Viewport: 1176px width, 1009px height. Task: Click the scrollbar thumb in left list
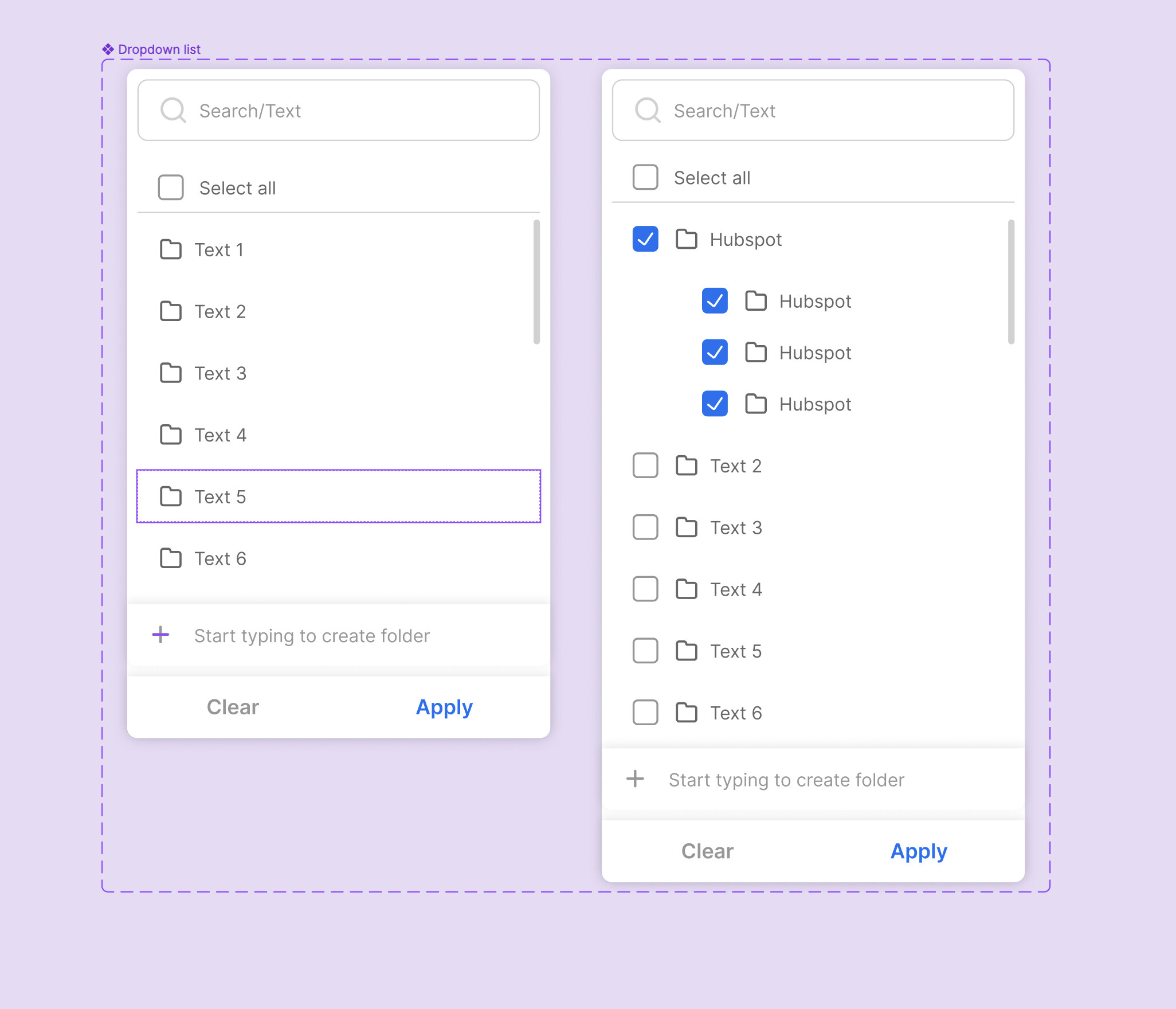[536, 282]
